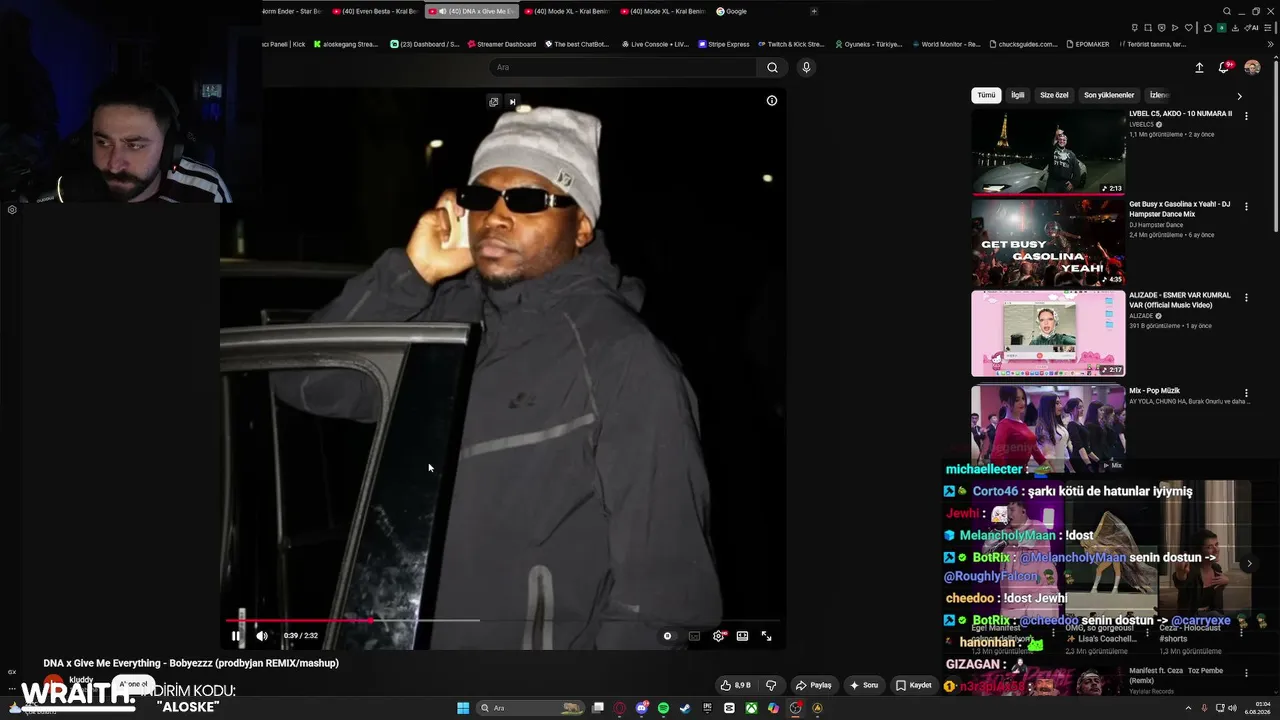Click the YouTube search box
The width and height of the screenshot is (1280, 720).
pyautogui.click(x=622, y=67)
